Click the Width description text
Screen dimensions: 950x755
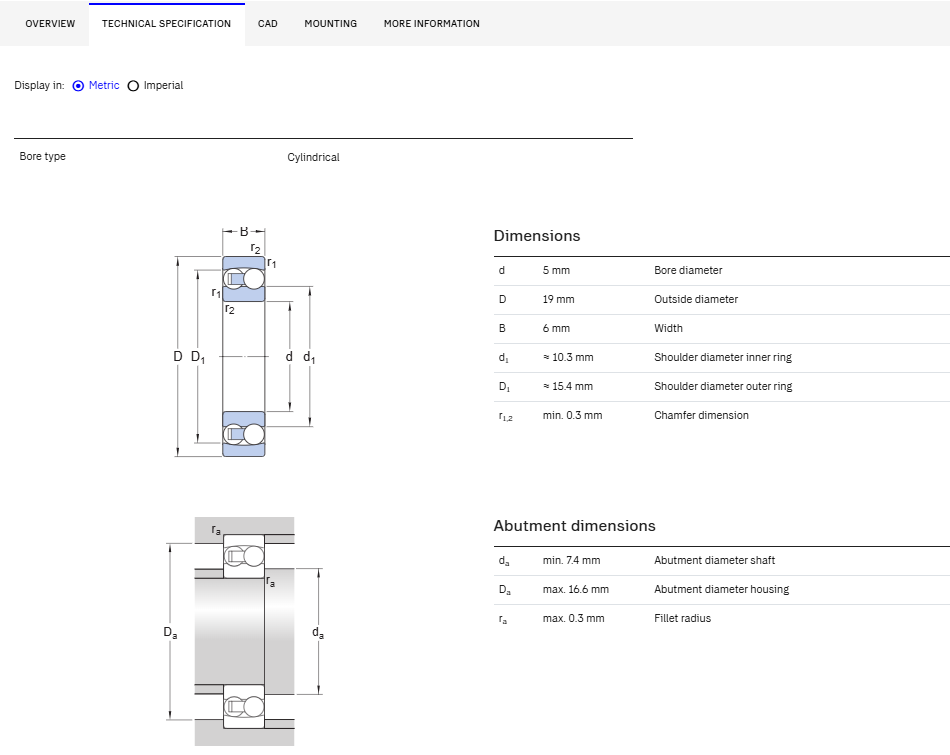point(668,328)
